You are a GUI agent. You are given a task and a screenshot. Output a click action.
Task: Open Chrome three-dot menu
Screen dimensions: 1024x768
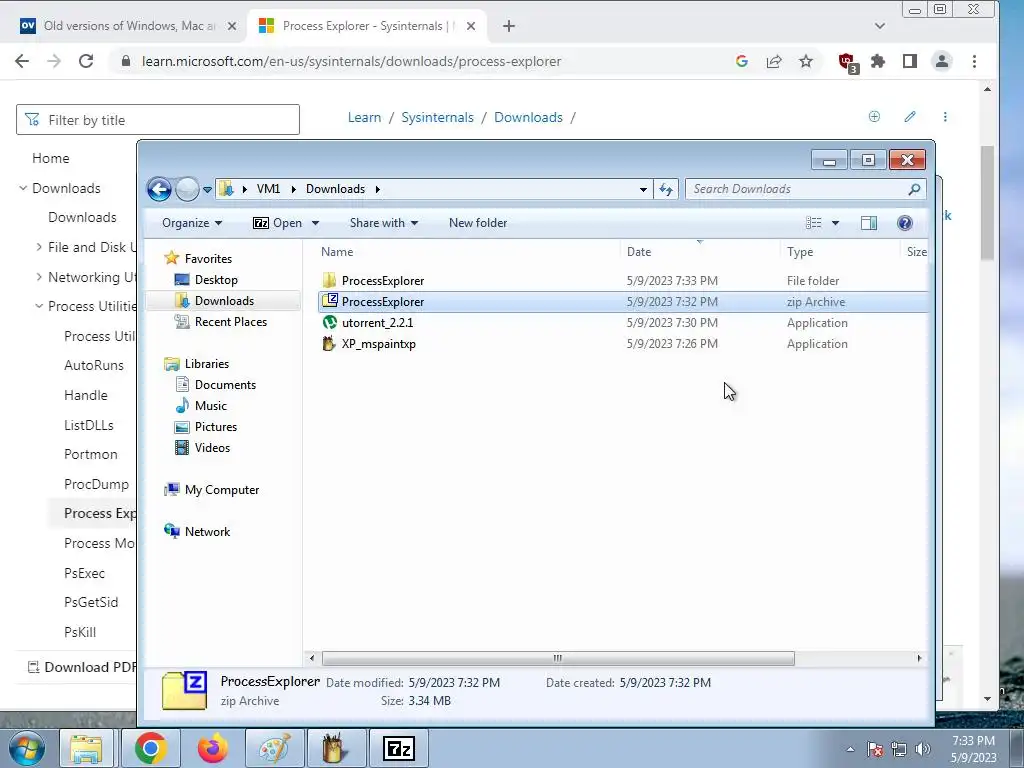pyautogui.click(x=974, y=61)
